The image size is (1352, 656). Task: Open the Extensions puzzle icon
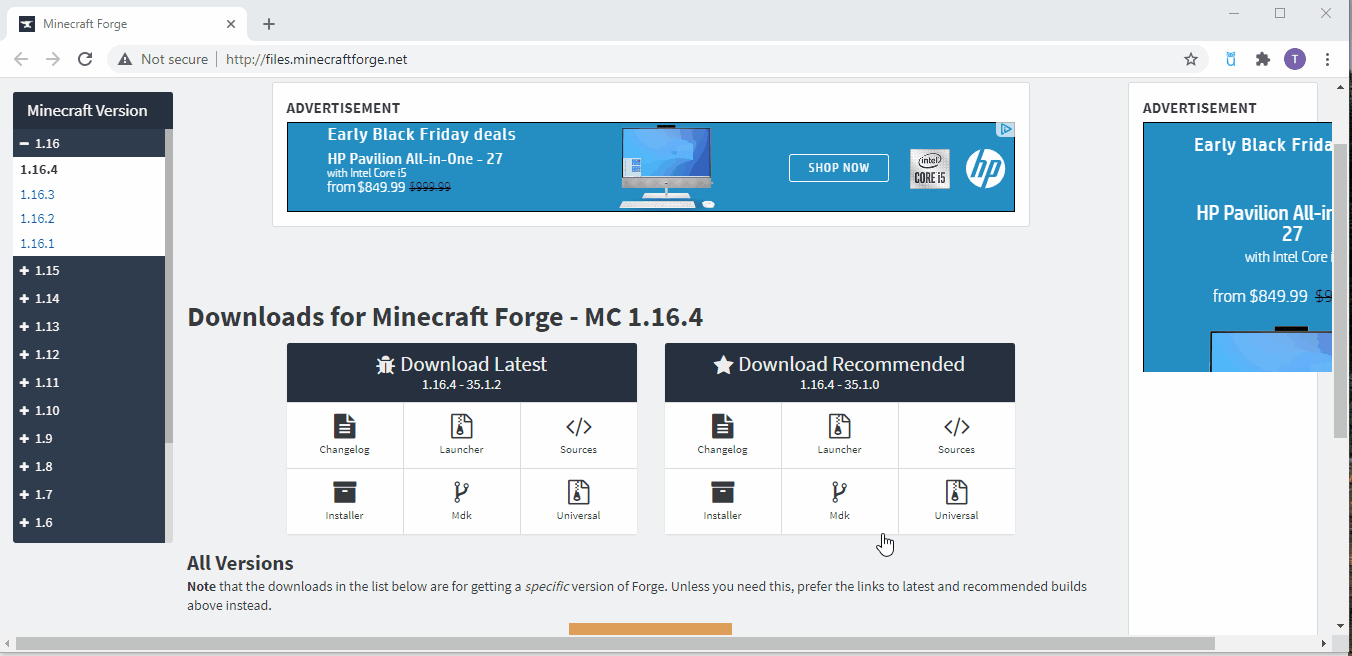1263,59
